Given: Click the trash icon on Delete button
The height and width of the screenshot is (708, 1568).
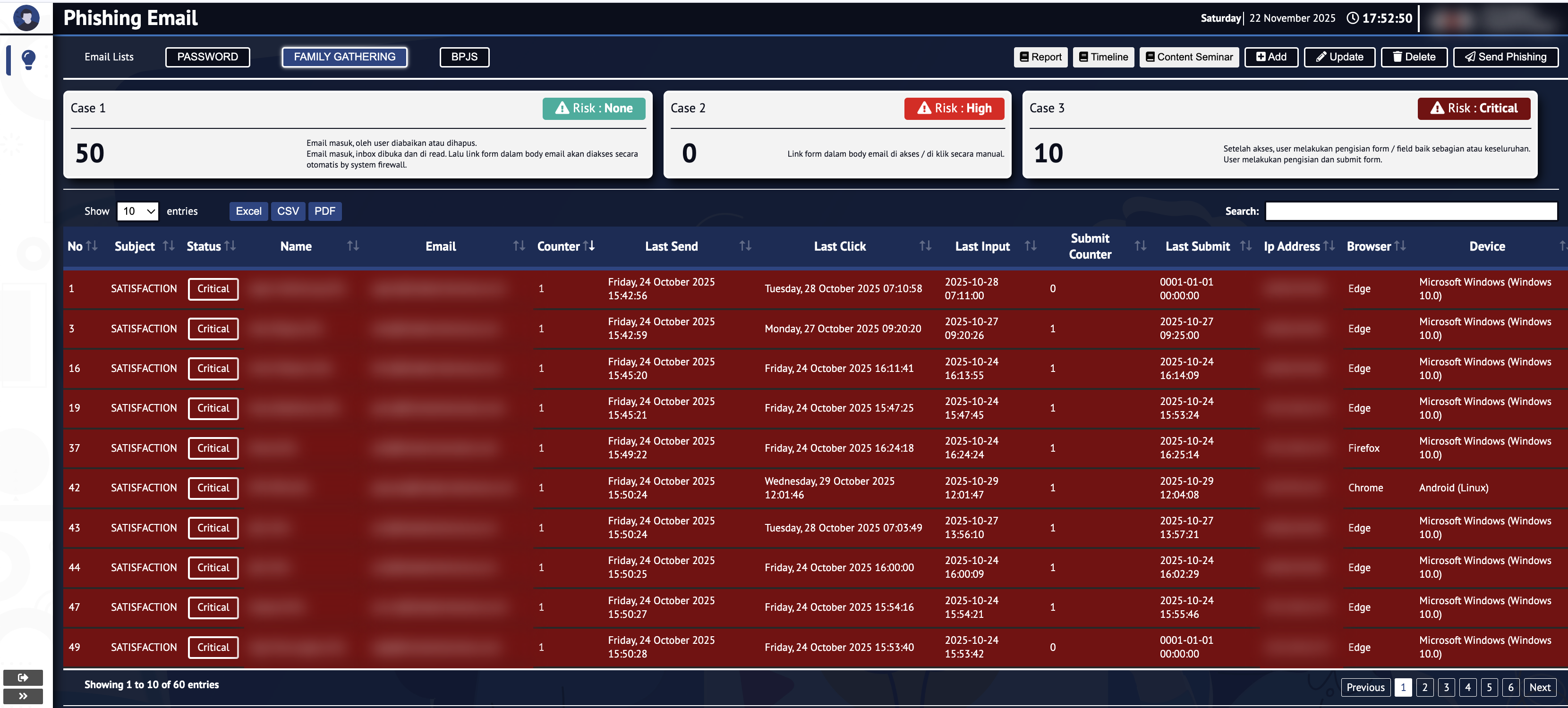Looking at the screenshot, I should [x=1398, y=57].
